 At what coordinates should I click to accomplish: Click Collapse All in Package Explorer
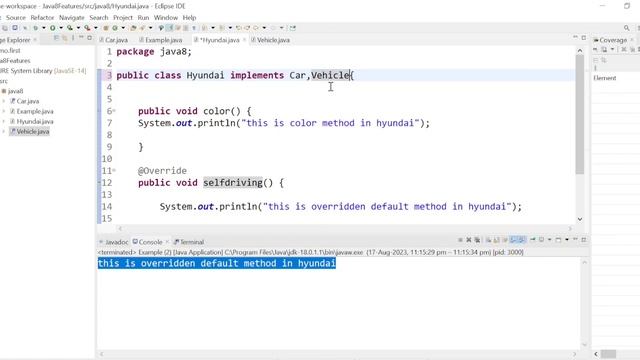pos(56,38)
